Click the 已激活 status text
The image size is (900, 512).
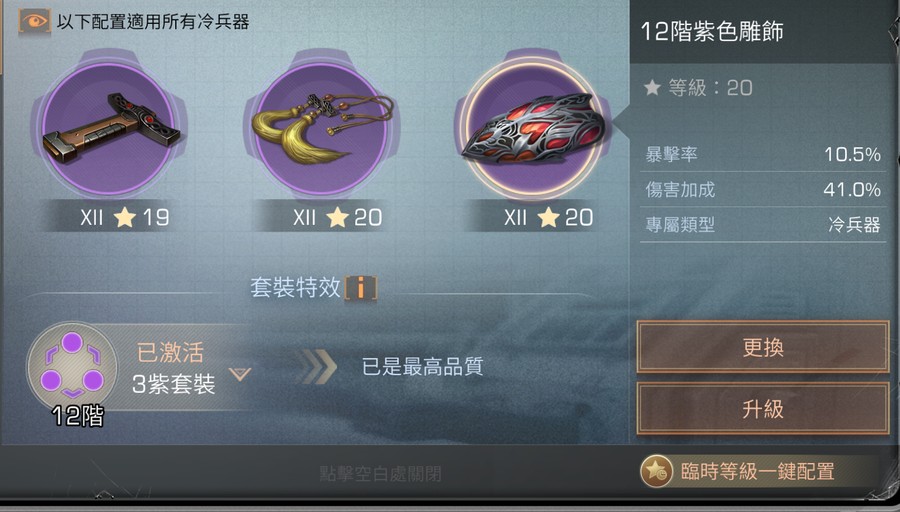click(170, 352)
